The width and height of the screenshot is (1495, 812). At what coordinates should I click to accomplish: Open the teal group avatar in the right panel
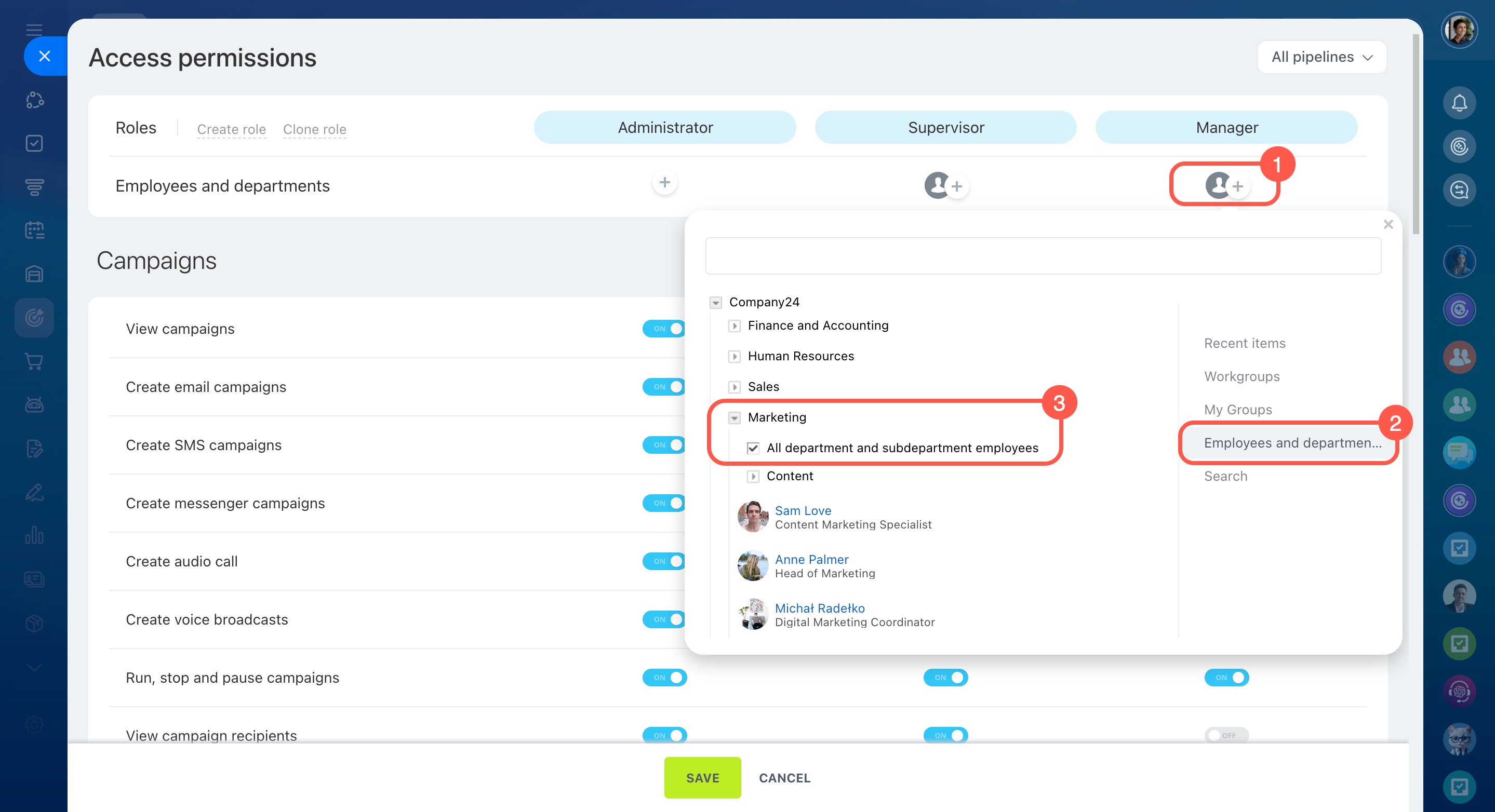tap(1459, 405)
